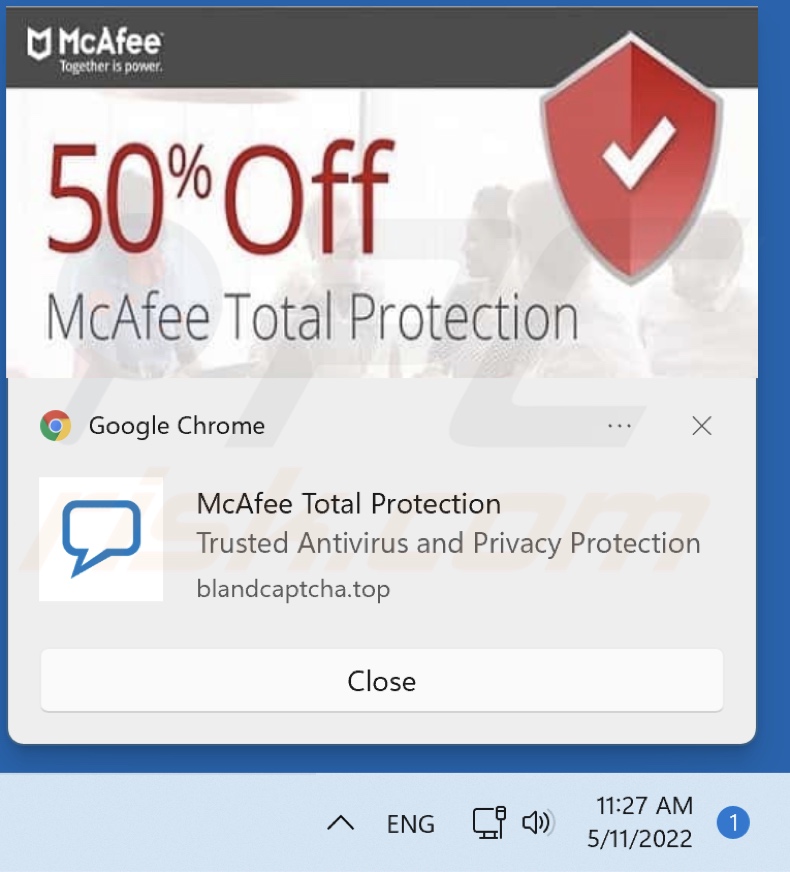The height and width of the screenshot is (872, 790).
Task: Click the McAfee logo in banner
Action: click(95, 49)
